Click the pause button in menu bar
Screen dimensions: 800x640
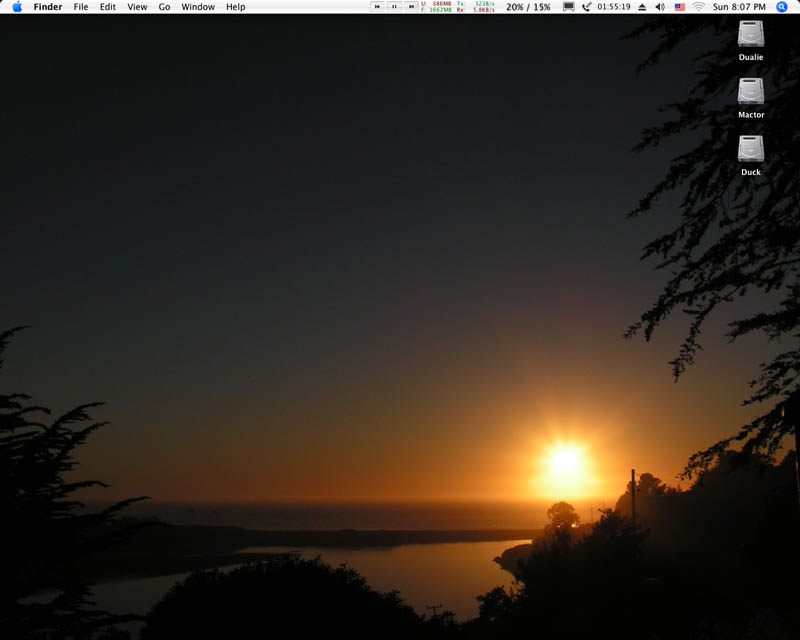[394, 7]
